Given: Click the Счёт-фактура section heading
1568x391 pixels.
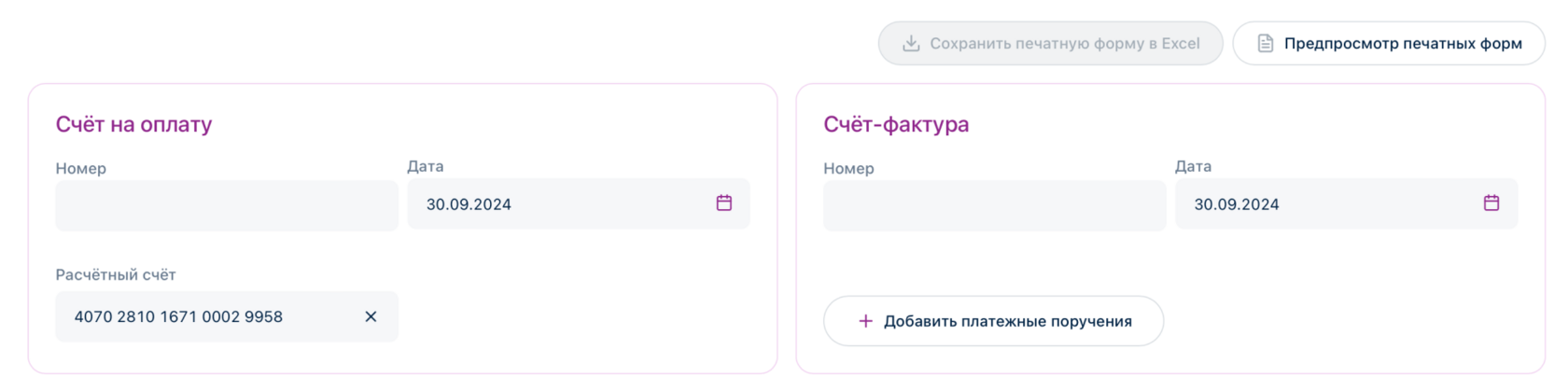Looking at the screenshot, I should coord(895,124).
